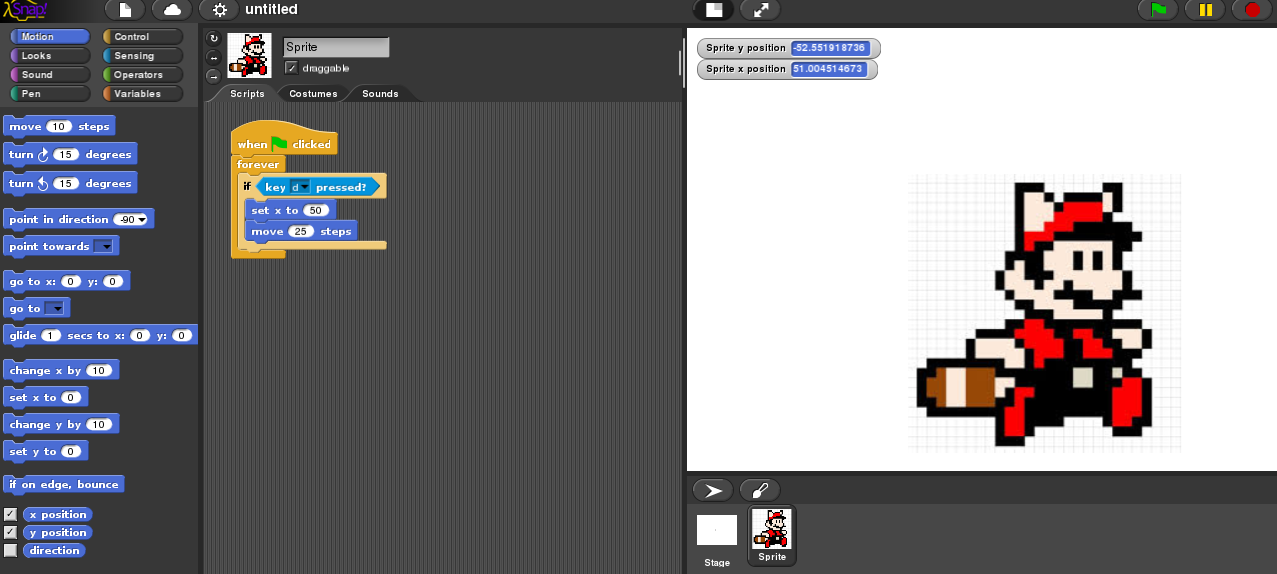The image size is (1277, 574).
Task: Click the Mario sprite on stage
Action: click(x=1044, y=312)
